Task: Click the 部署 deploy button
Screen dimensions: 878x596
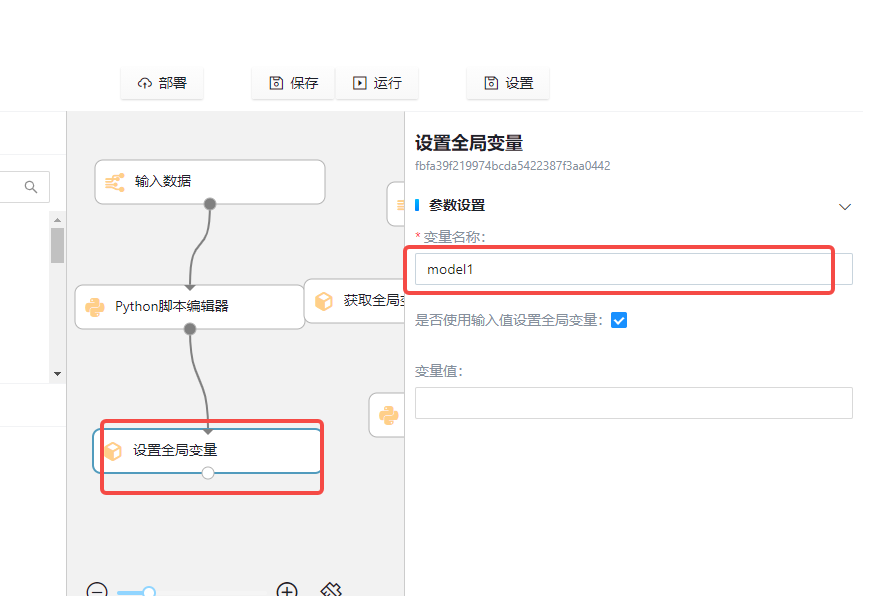Action: tap(162, 83)
